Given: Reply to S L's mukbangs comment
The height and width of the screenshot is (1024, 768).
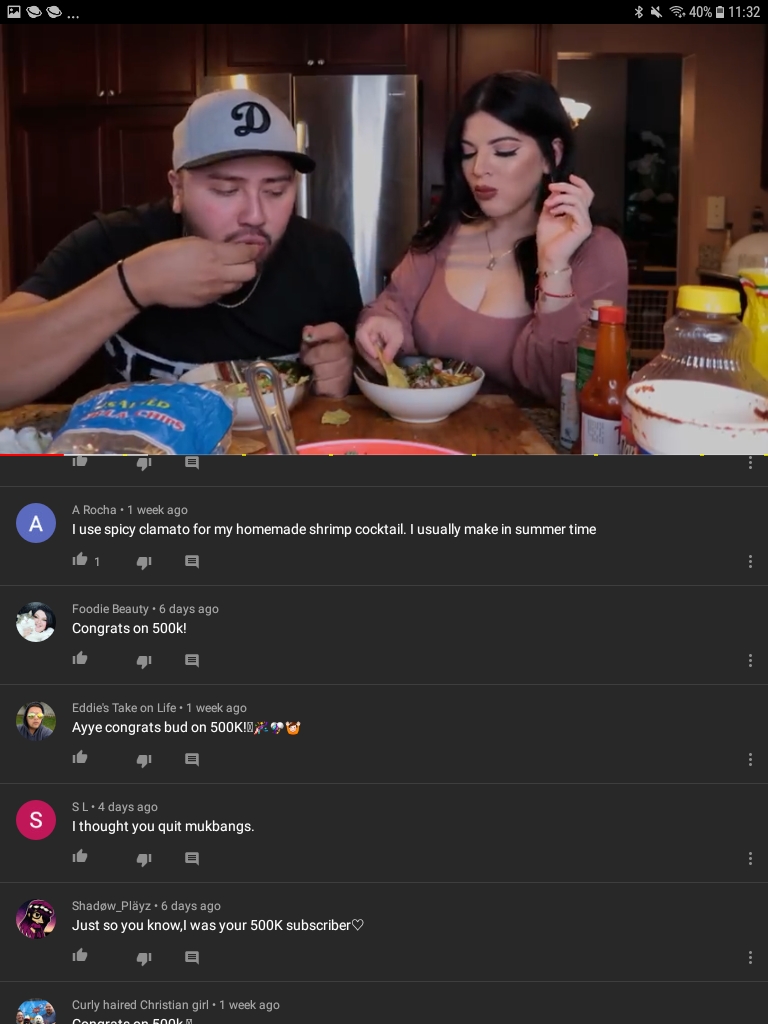Looking at the screenshot, I should [x=192, y=858].
